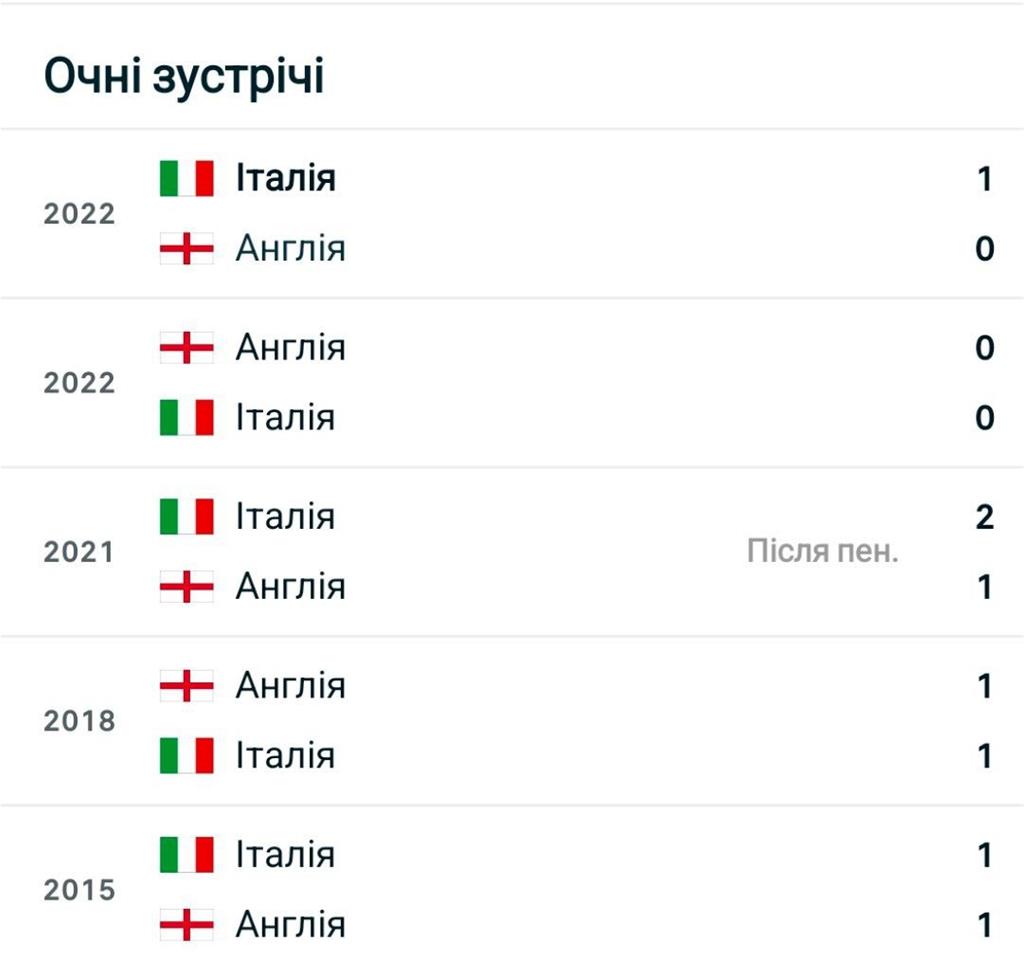Select England flag in the 2021 match
Viewport: 1024px width, 960px height.
tap(187, 586)
